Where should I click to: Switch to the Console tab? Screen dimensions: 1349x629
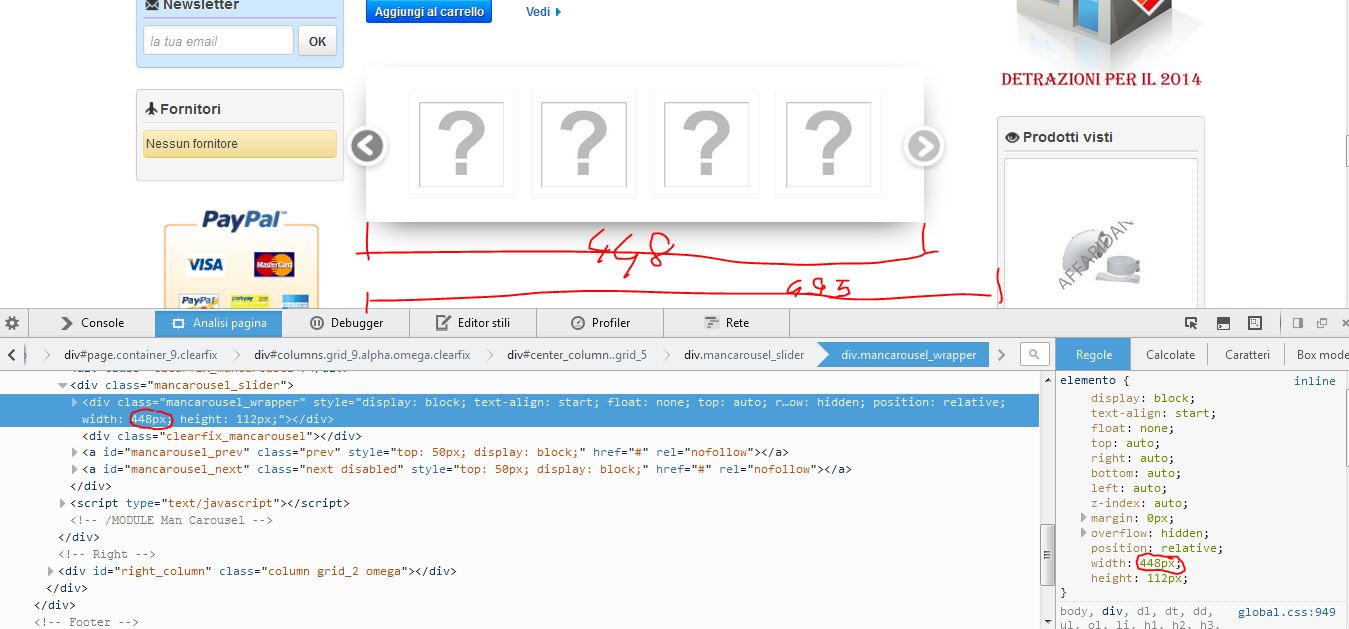coord(92,323)
